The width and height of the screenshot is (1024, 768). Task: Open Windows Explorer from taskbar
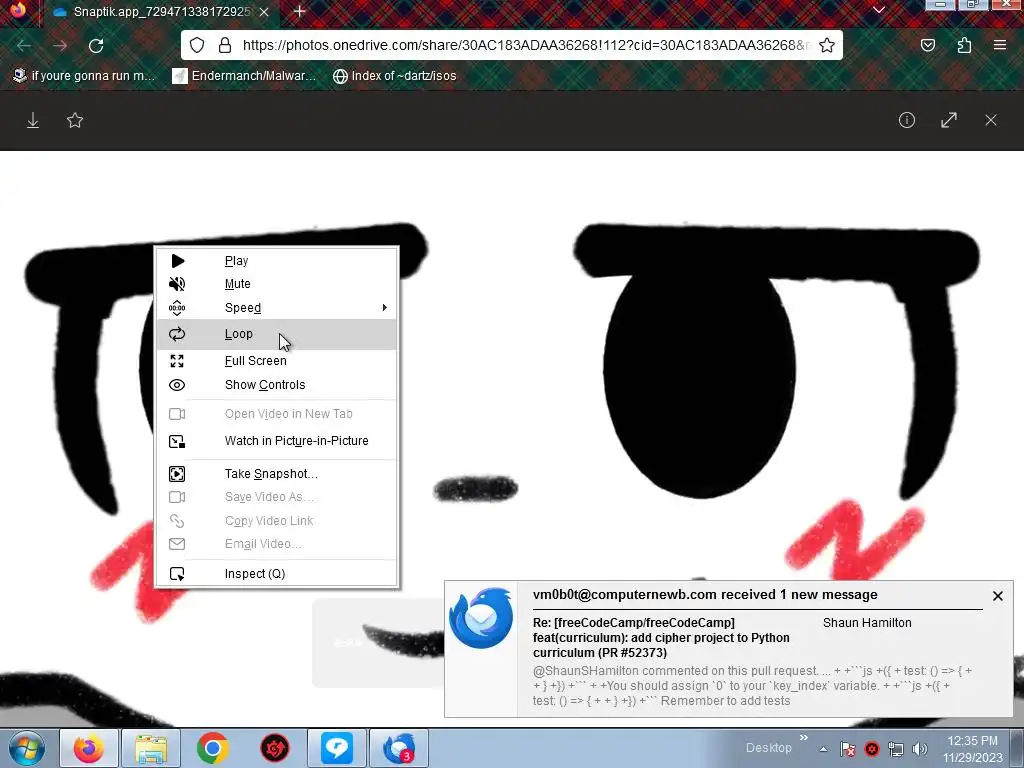tap(151, 748)
